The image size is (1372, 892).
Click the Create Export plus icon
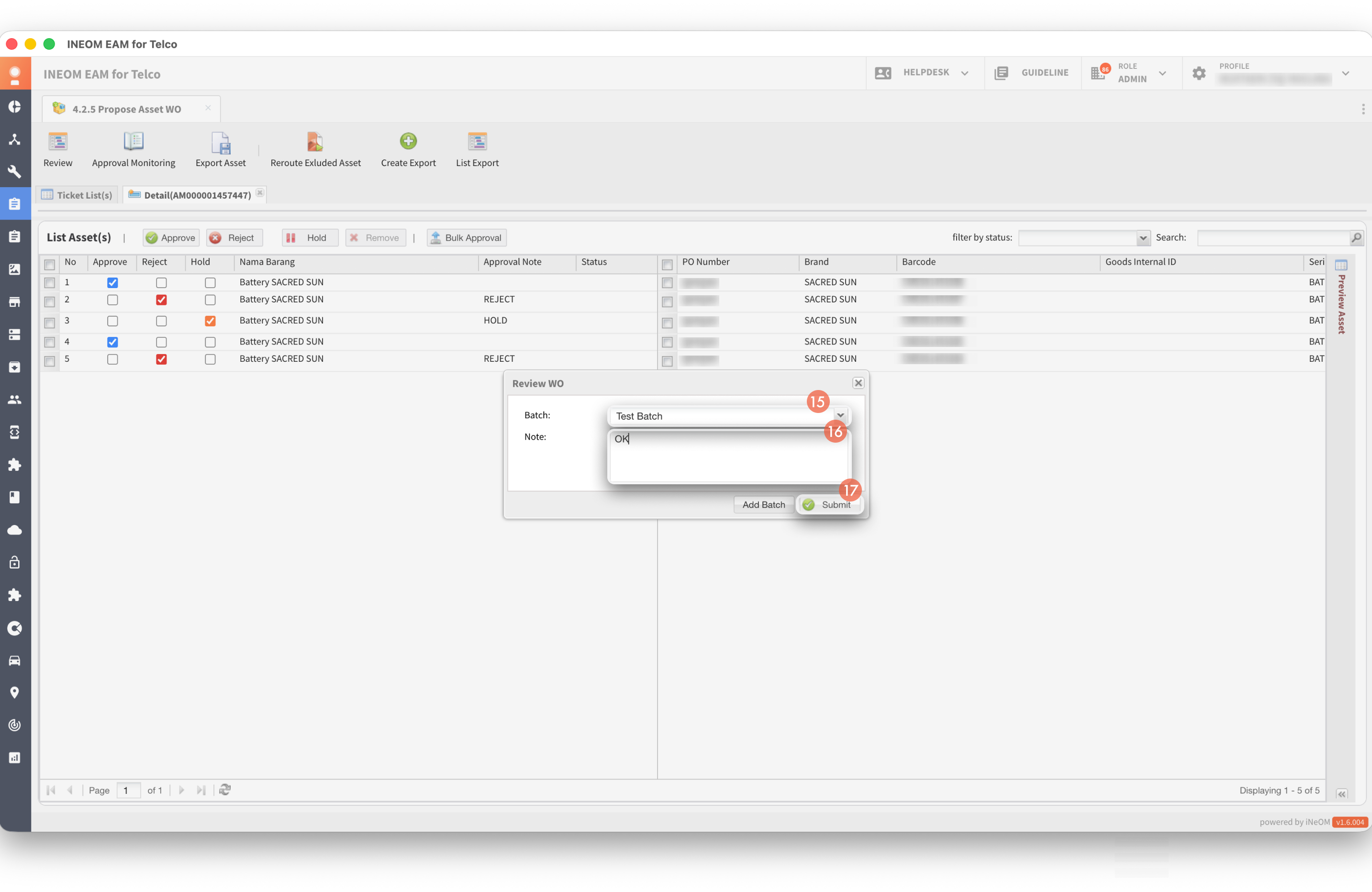408,141
